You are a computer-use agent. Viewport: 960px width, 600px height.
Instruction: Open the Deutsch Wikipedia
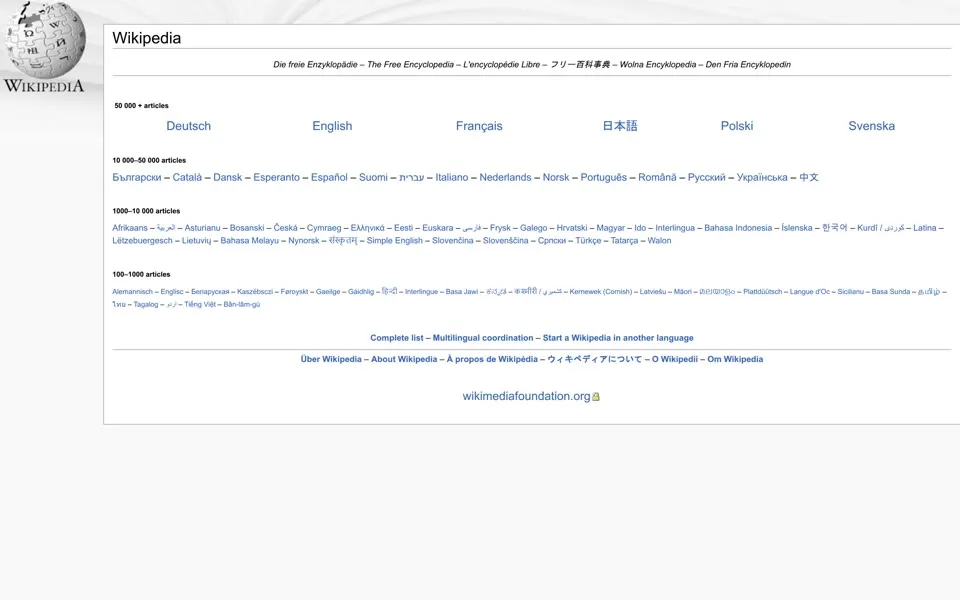pyautogui.click(x=189, y=126)
